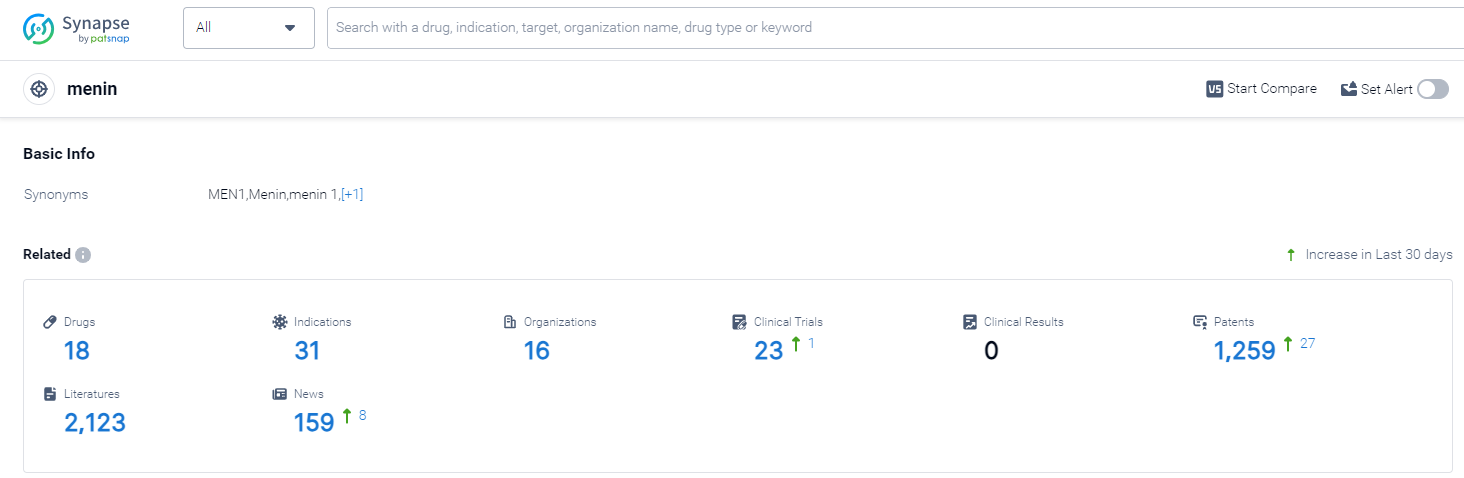Screen dimensions: 1464x478
Task: View the 1,259 Patents results
Action: [x=1244, y=351]
